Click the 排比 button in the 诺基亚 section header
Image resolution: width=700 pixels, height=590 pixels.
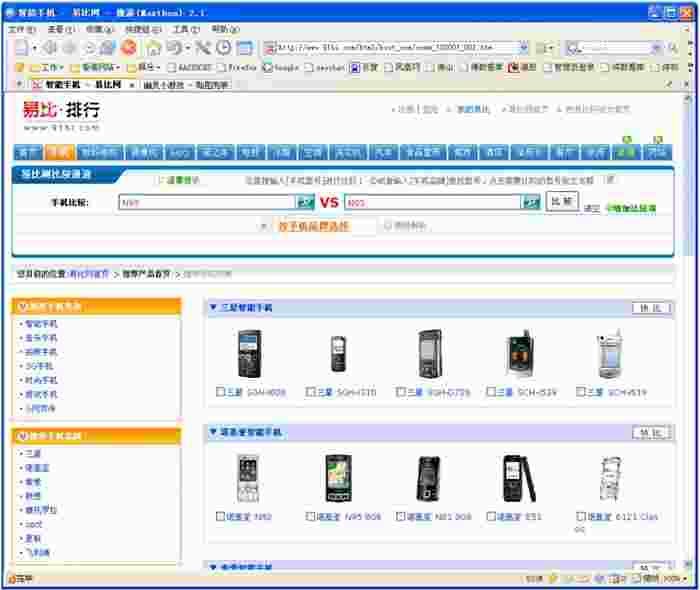click(651, 432)
